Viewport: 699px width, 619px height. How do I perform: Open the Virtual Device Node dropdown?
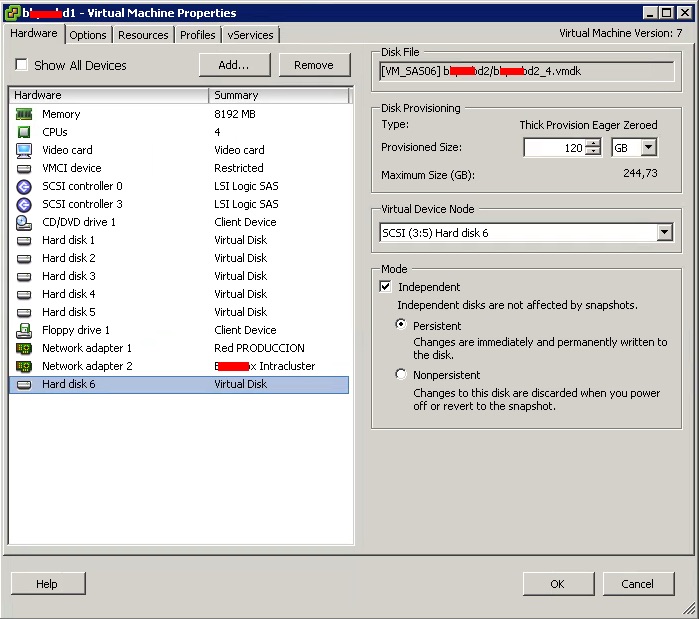(665, 233)
